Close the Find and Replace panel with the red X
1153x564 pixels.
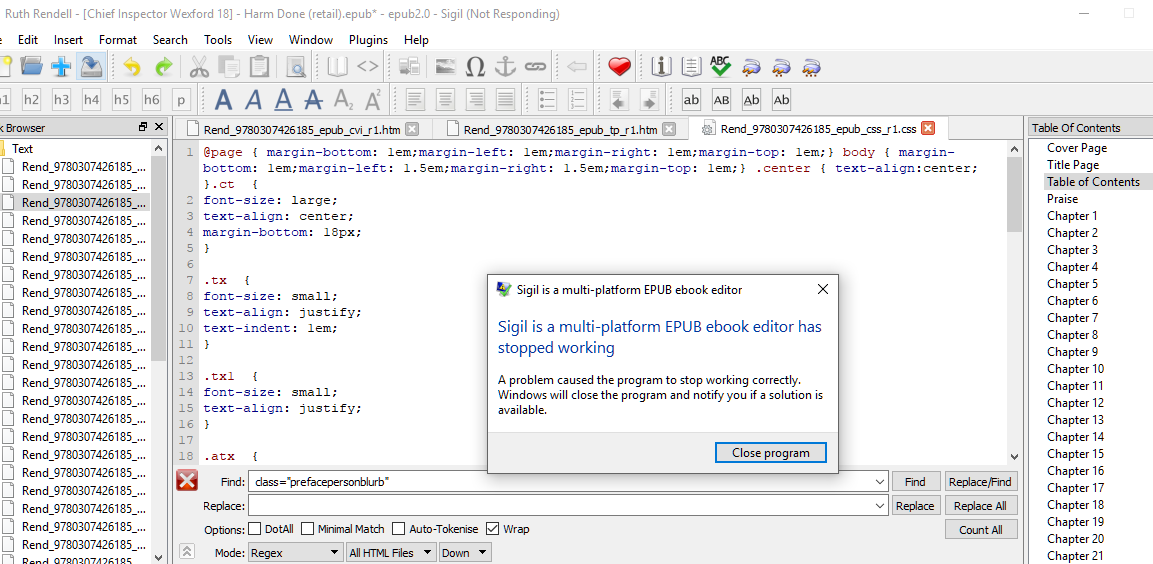tap(188, 481)
